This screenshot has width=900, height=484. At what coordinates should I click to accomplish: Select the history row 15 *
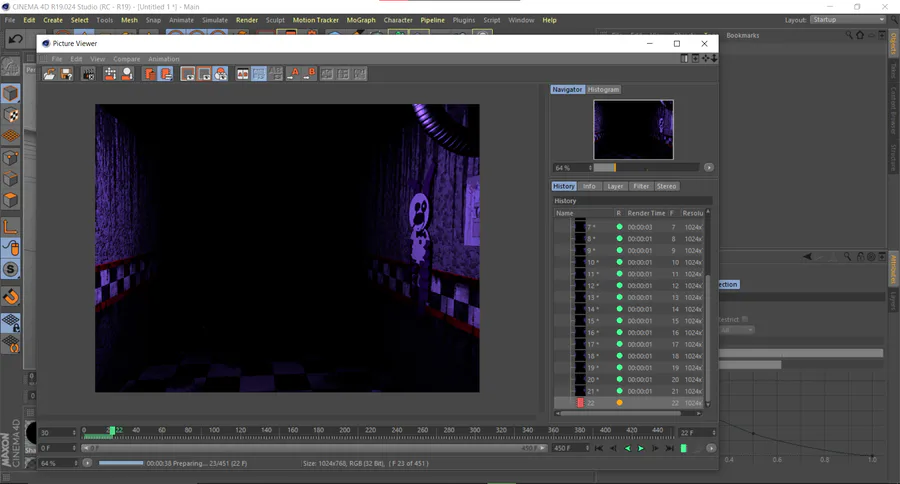pos(628,321)
